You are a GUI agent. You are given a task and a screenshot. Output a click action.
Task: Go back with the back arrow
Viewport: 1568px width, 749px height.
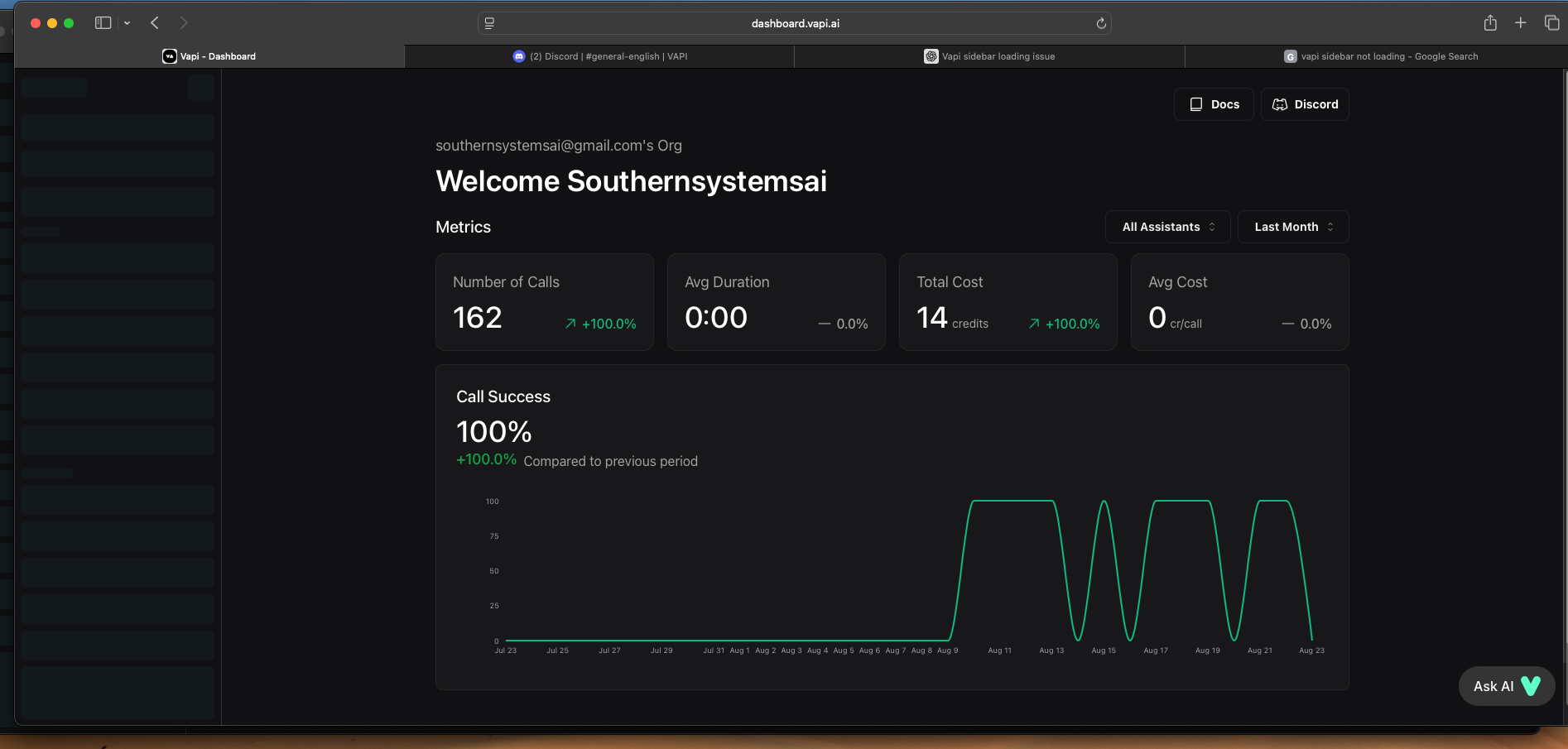[x=155, y=23]
